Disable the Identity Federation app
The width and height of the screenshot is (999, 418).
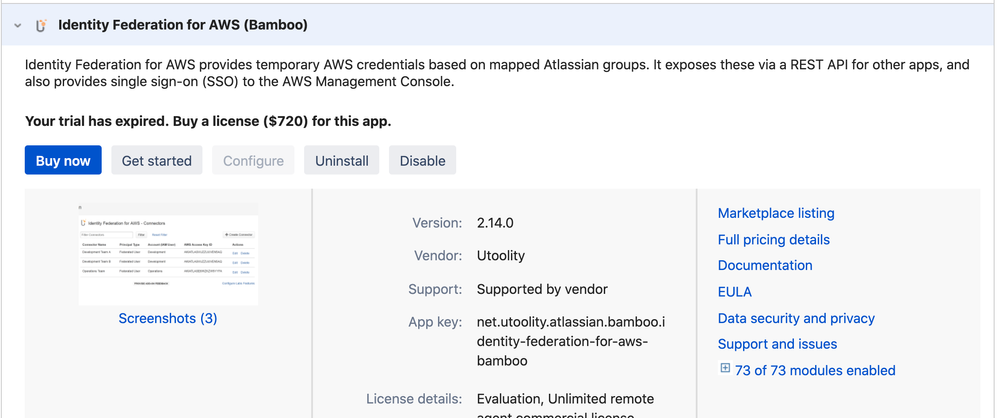click(422, 161)
